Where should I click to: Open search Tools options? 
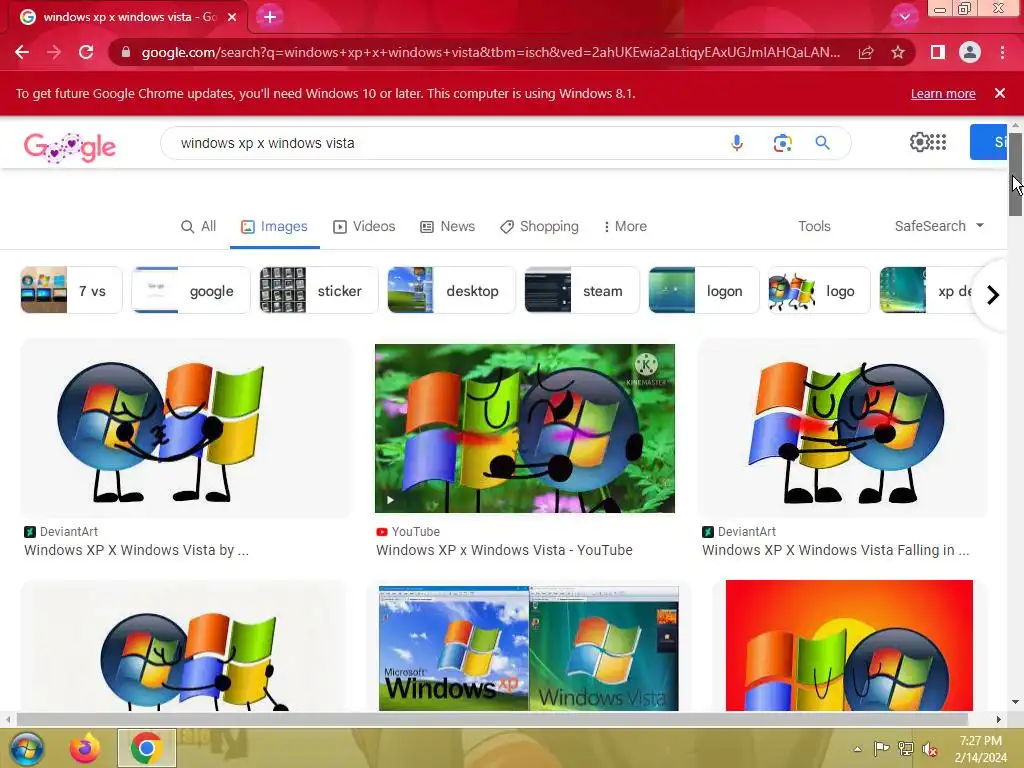(x=814, y=227)
